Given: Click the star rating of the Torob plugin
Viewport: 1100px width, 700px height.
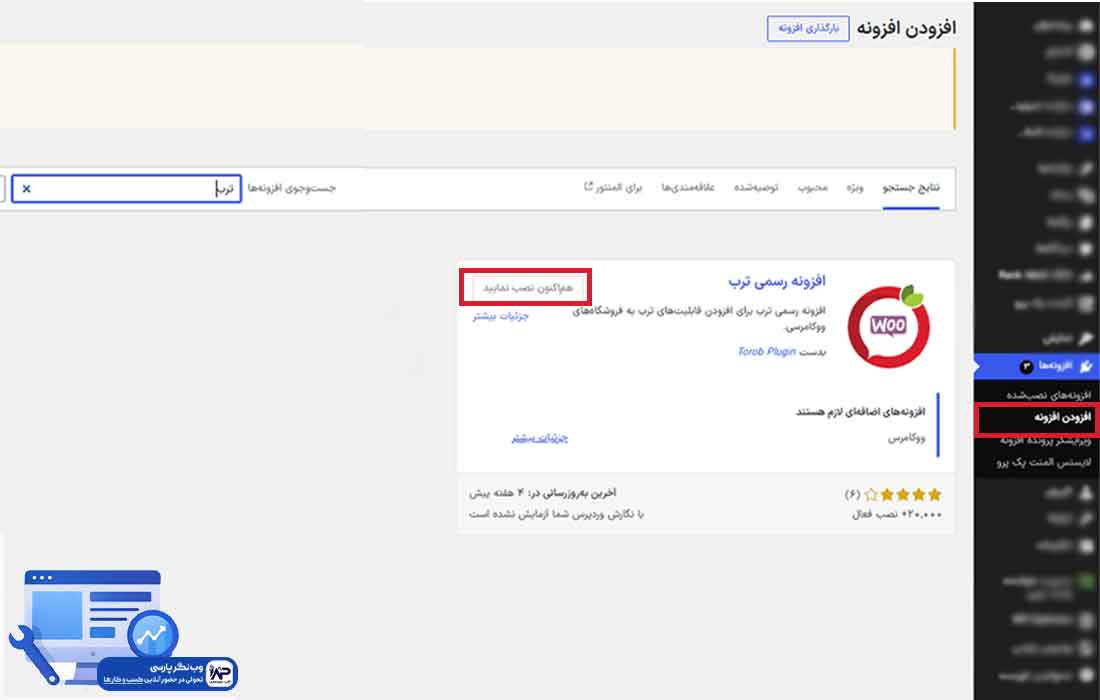Looking at the screenshot, I should [903, 494].
